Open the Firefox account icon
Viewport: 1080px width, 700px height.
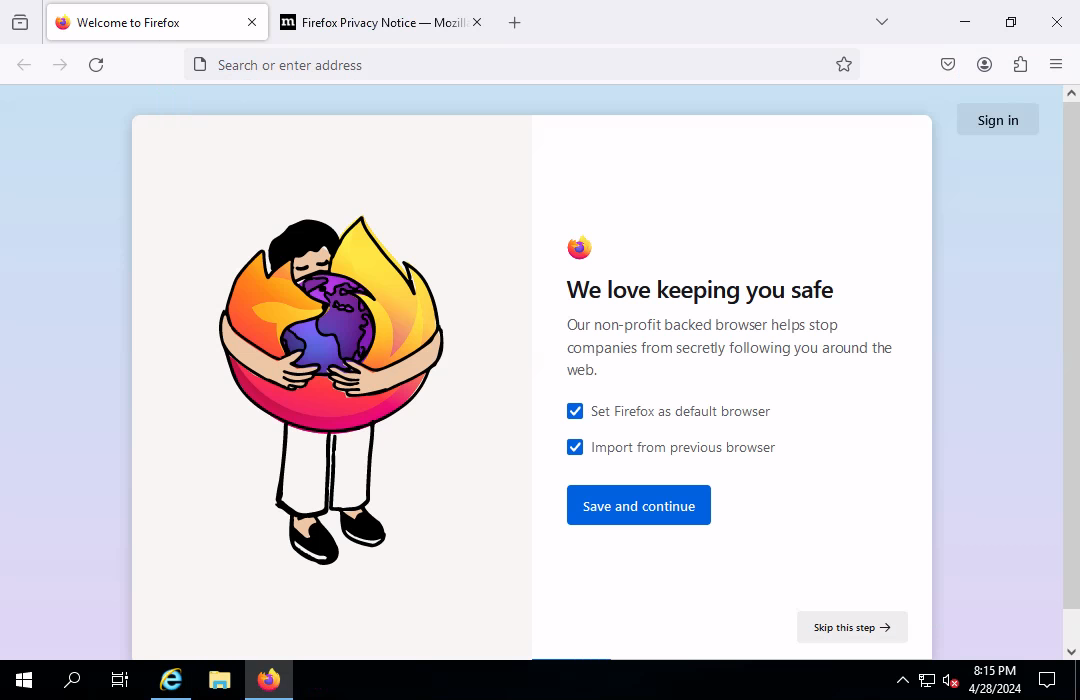(x=984, y=65)
